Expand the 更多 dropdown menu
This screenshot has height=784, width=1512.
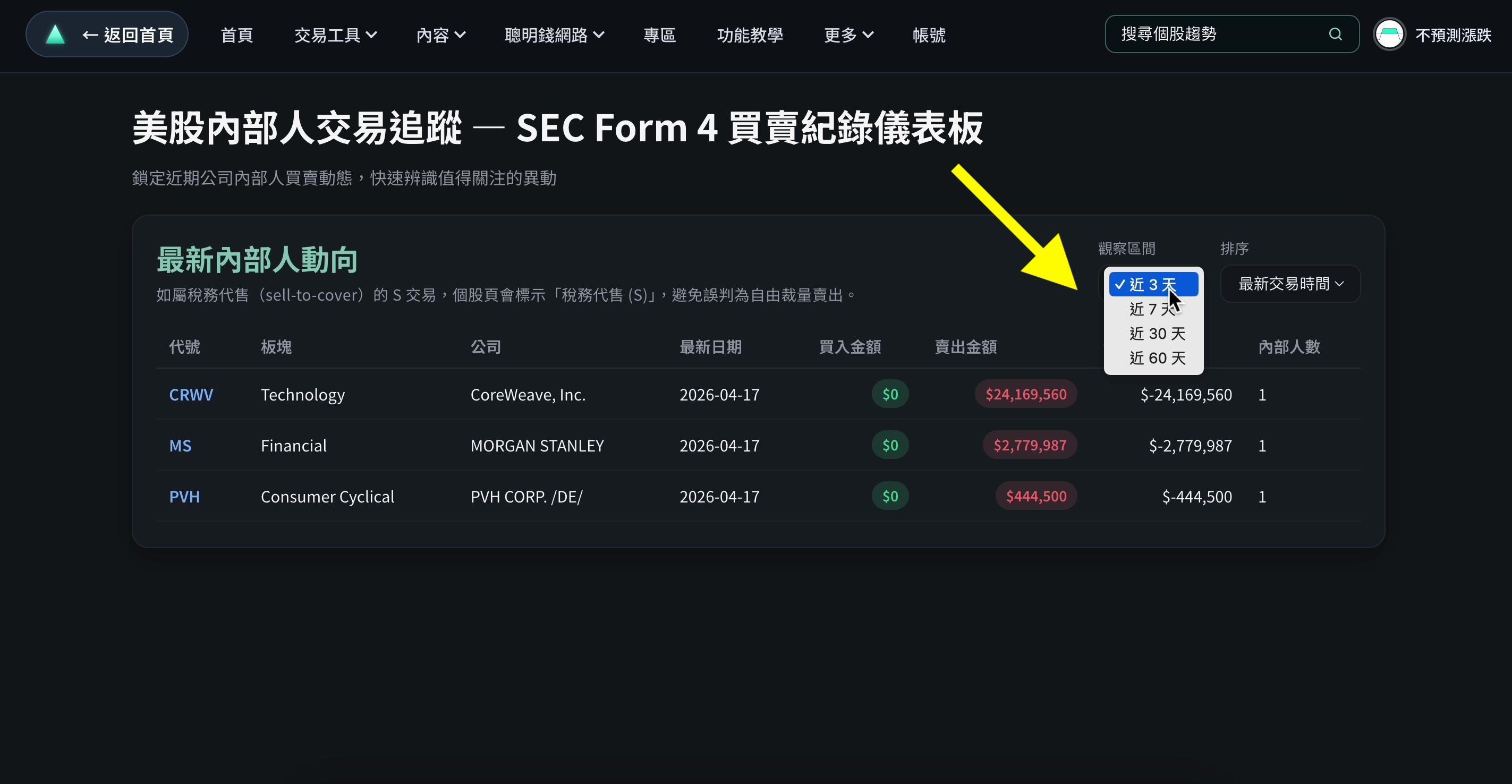849,35
